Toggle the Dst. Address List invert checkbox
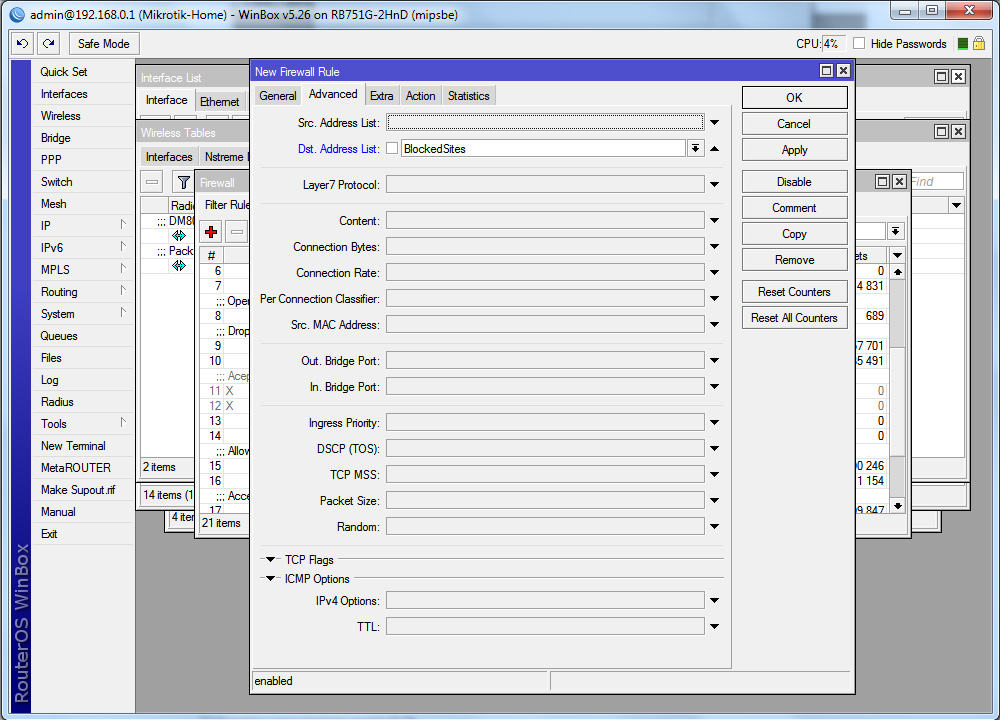 pyautogui.click(x=392, y=149)
